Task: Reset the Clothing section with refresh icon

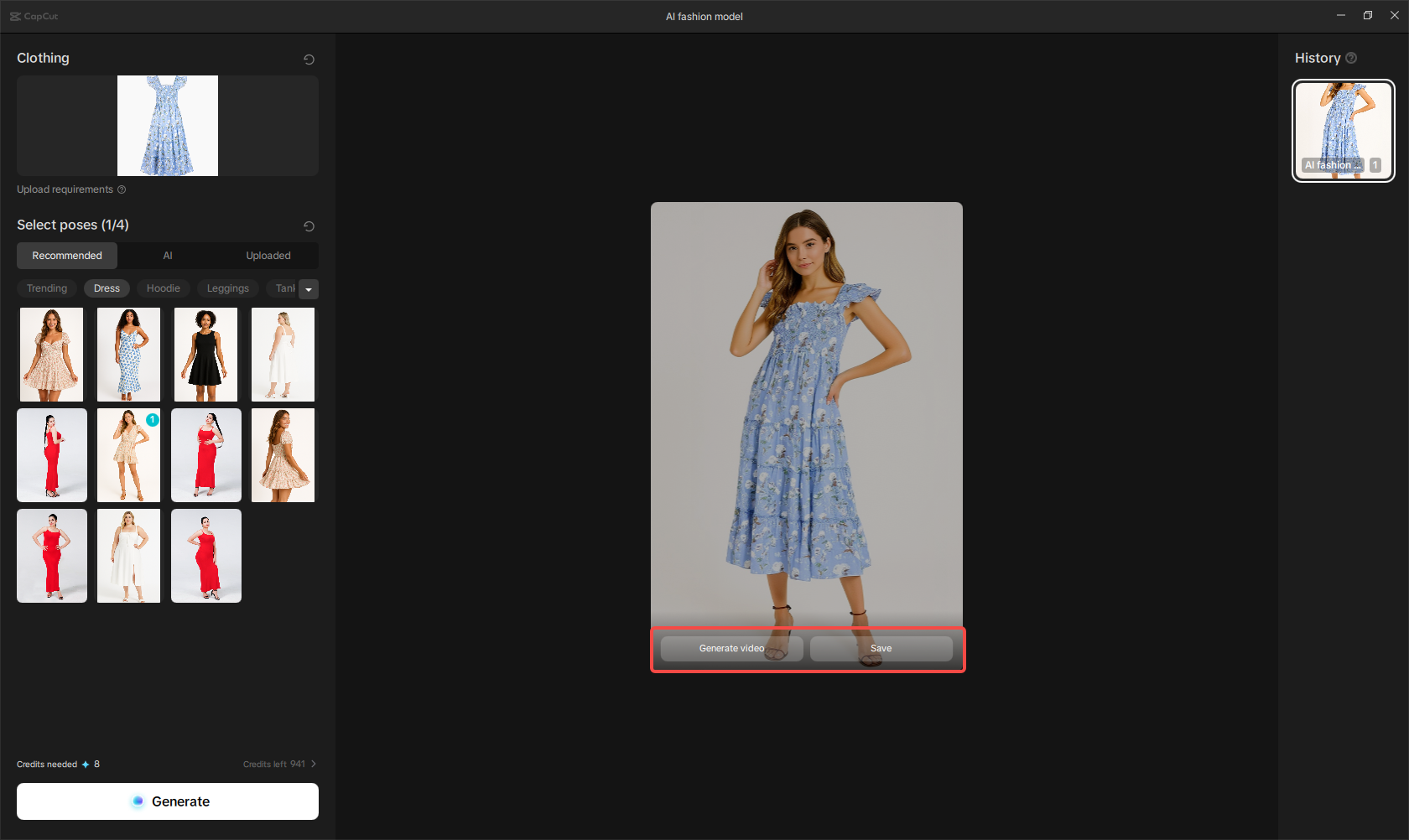Action: coord(309,60)
